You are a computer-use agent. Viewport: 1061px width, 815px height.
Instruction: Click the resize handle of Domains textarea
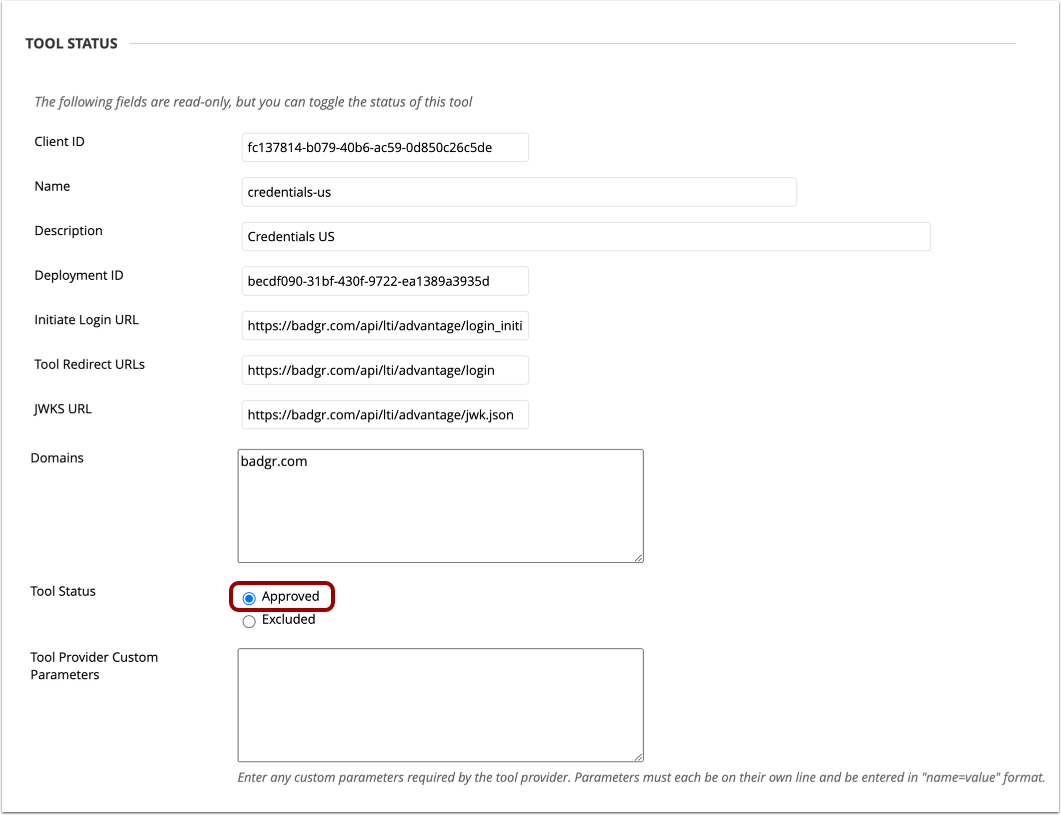click(637, 556)
